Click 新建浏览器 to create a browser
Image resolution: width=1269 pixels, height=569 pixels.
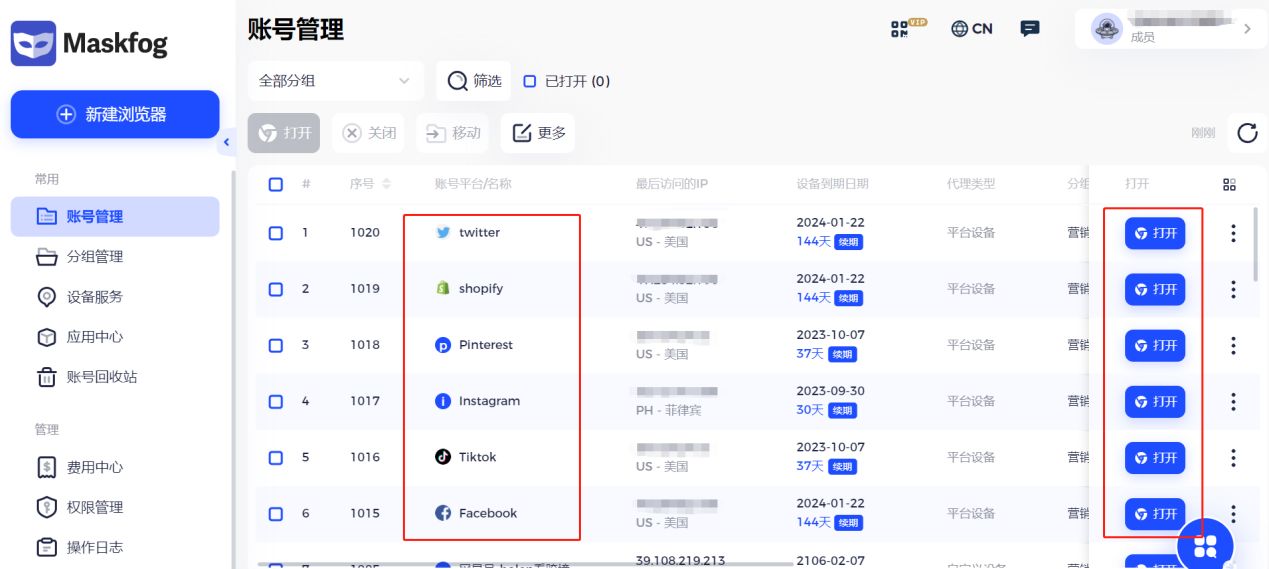(115, 114)
